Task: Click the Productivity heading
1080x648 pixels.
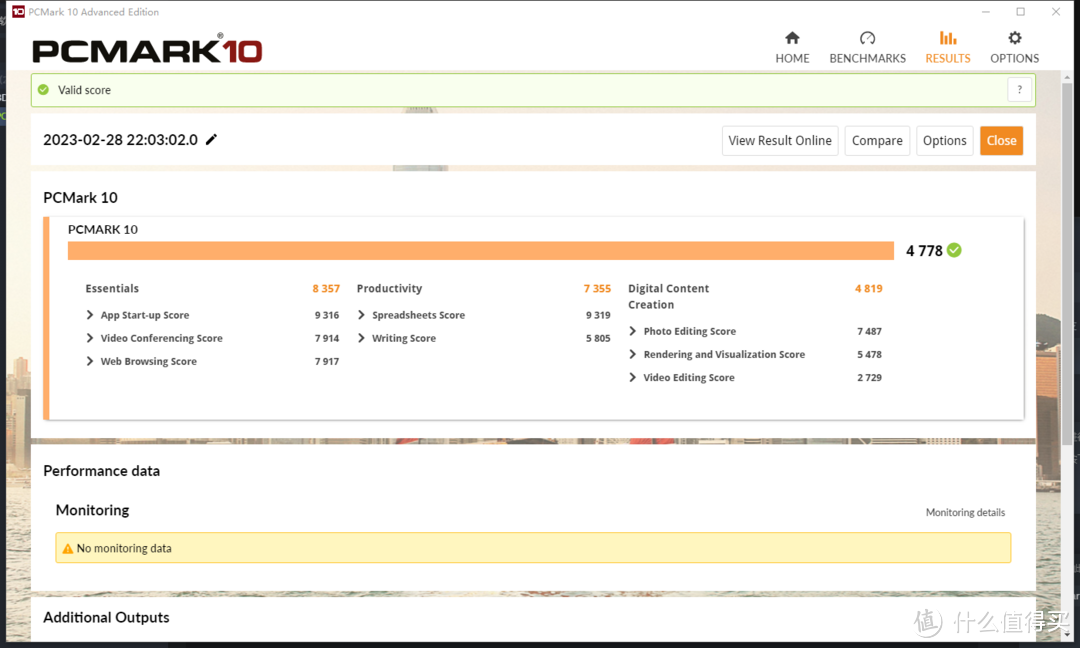Action: tap(389, 289)
